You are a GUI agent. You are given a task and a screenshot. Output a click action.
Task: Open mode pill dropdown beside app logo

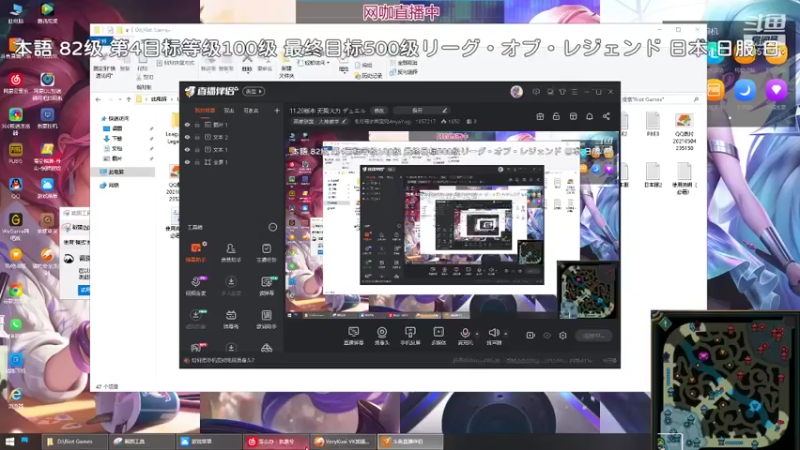pyautogui.click(x=254, y=91)
